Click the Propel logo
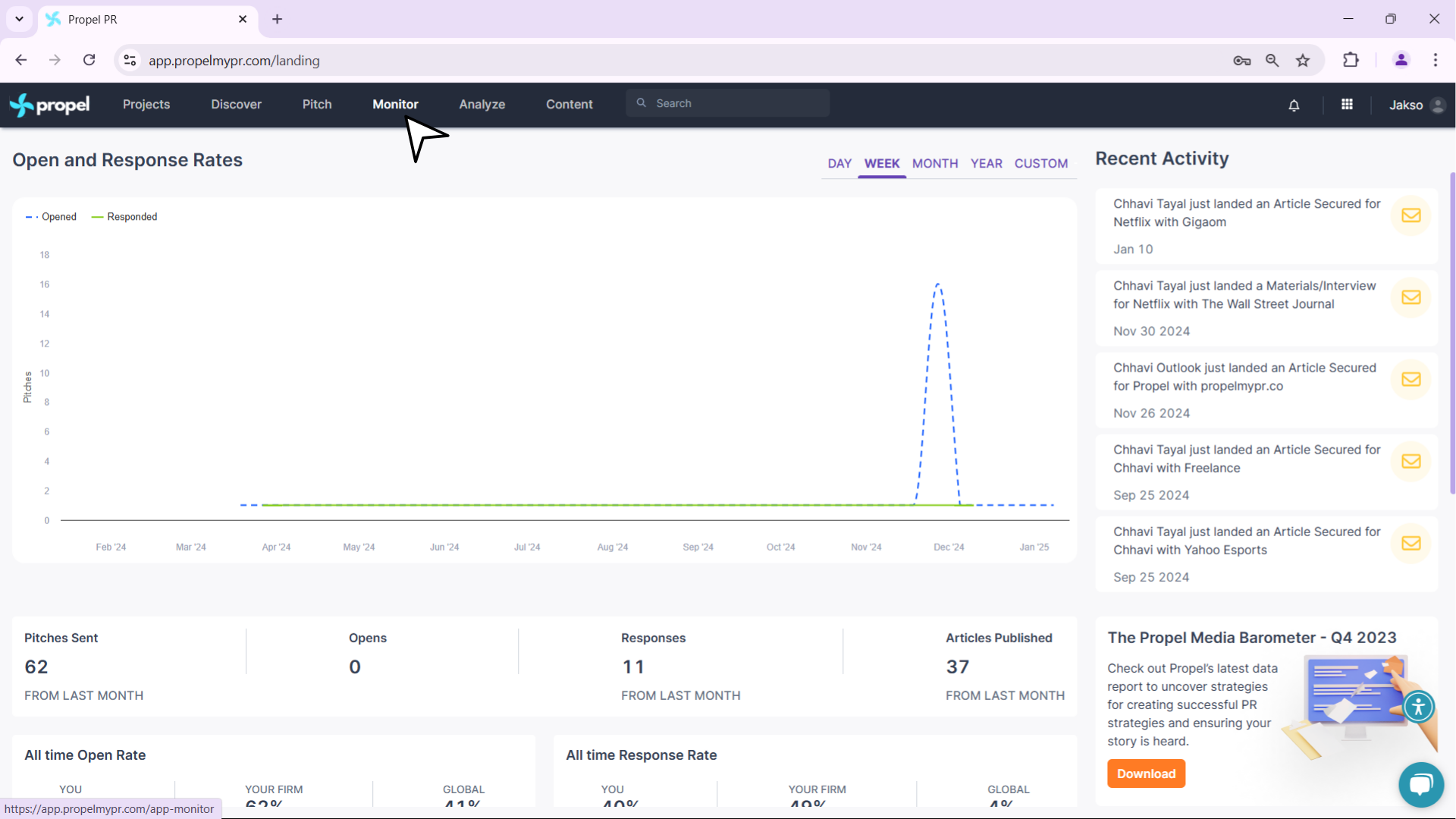Image resolution: width=1456 pixels, height=819 pixels. click(x=50, y=105)
